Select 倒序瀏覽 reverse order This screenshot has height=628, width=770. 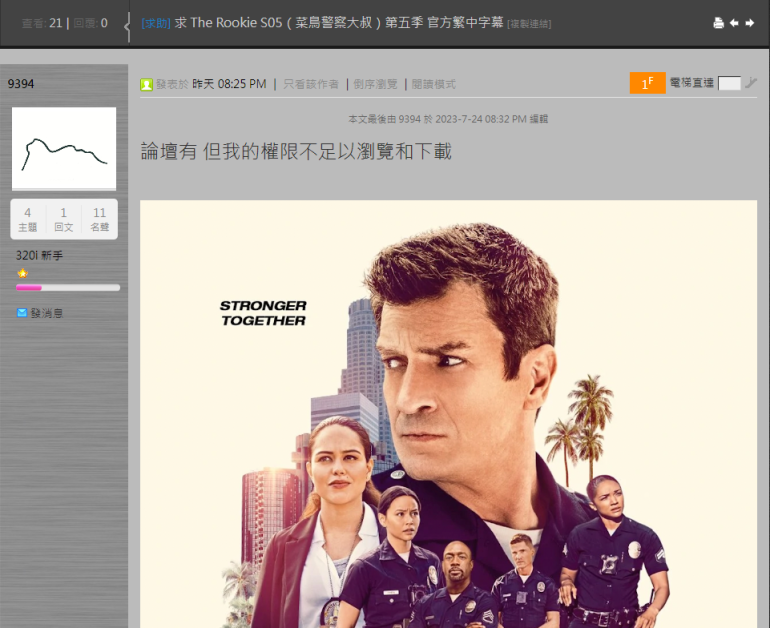pos(375,84)
